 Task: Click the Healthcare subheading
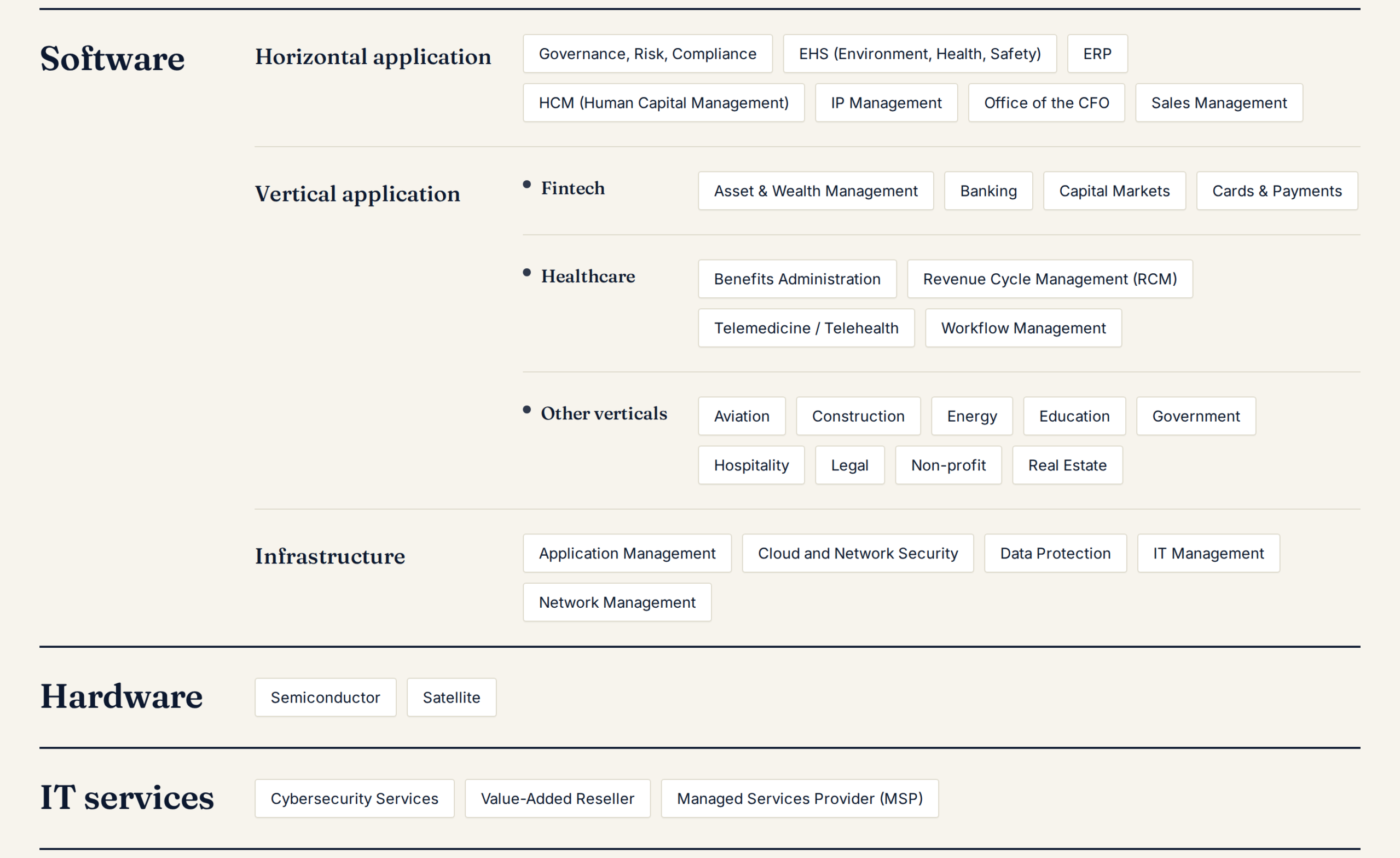tap(588, 277)
